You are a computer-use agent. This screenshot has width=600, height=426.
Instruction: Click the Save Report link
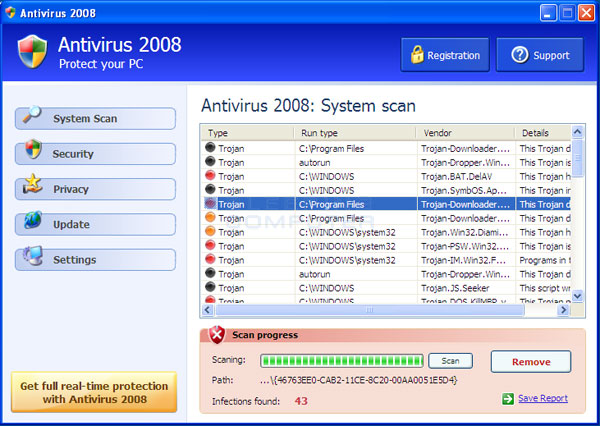(x=543, y=398)
